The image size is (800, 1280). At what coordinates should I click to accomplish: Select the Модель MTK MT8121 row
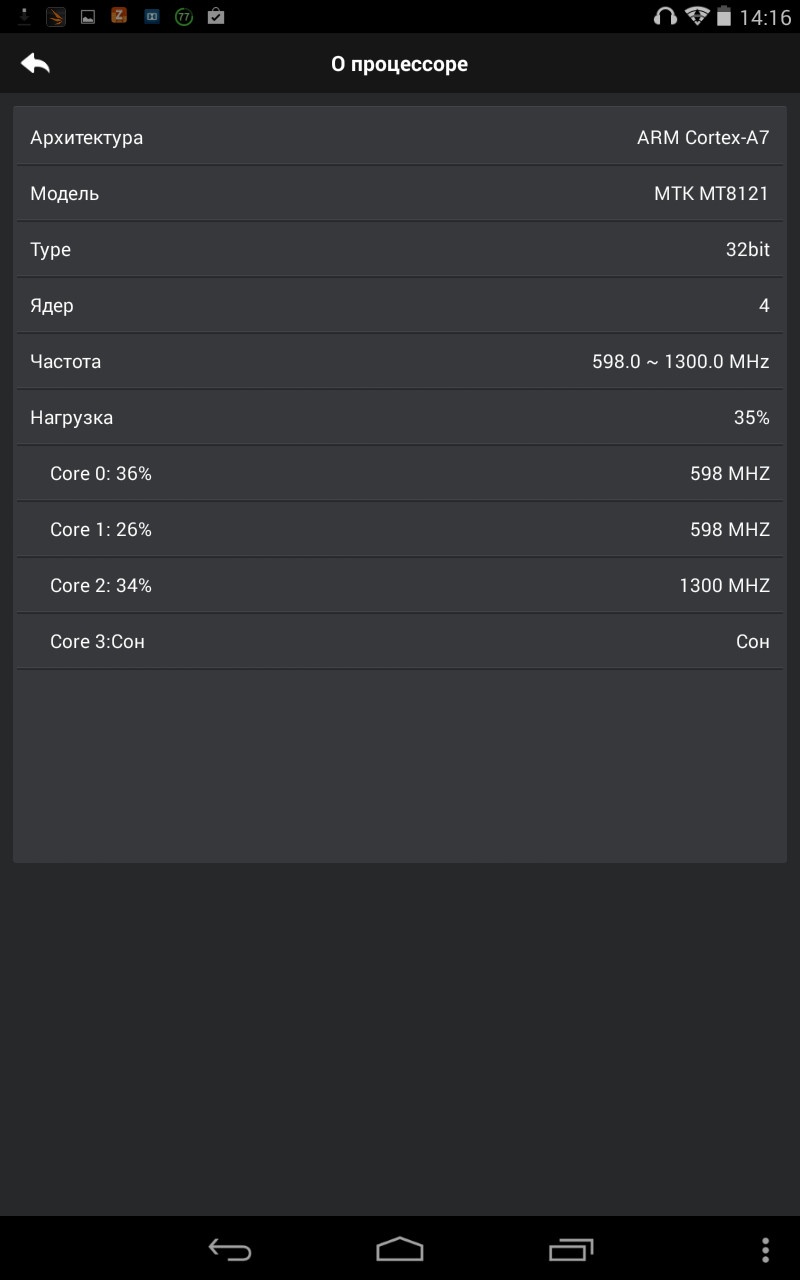click(400, 194)
